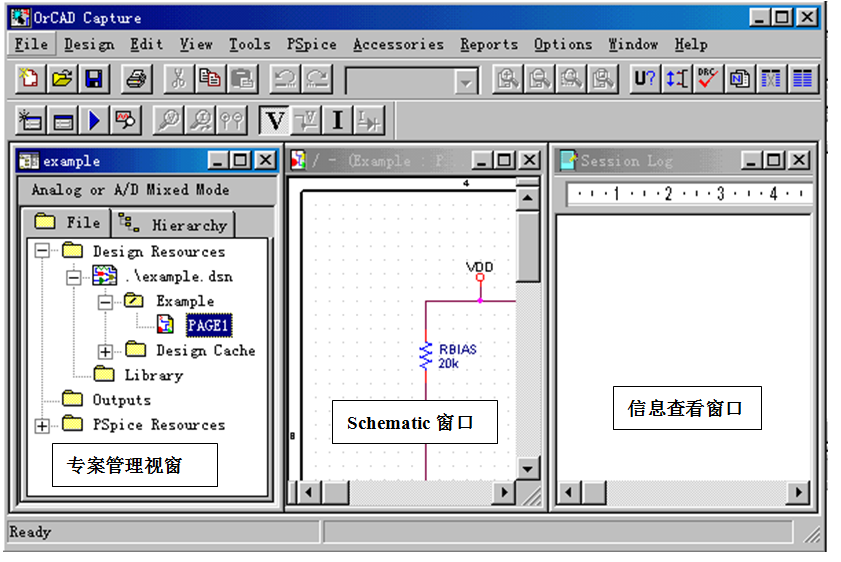
Task: Zoom to all with fourth magnifier icon
Action: pos(603,79)
